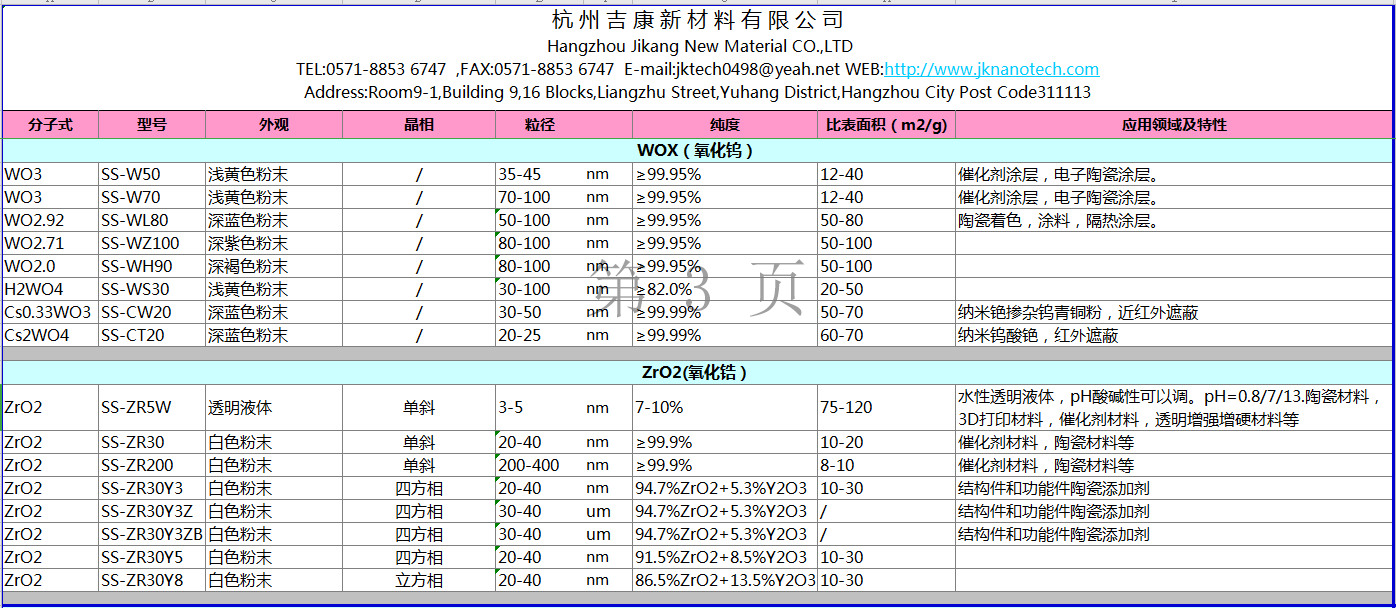Click the 水性透明液体 application description cell
This screenshot has height=608, width=1396.
click(x=1174, y=408)
